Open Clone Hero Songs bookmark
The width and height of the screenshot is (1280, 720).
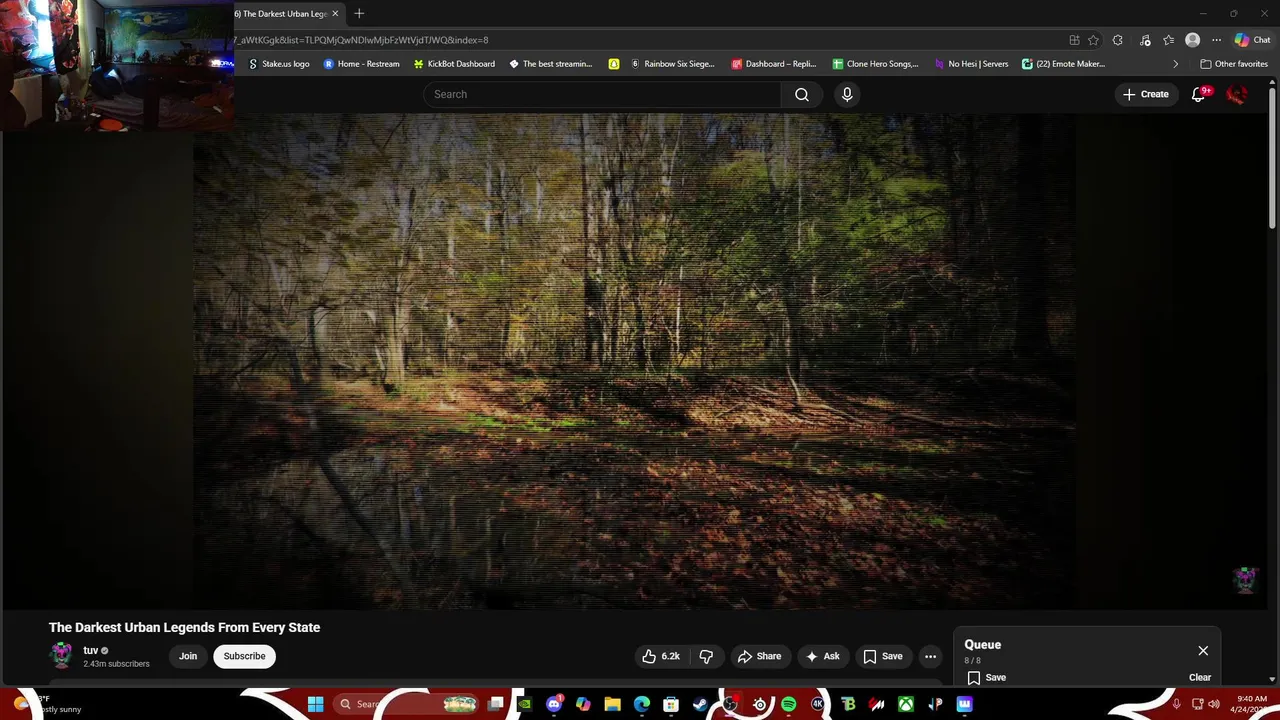click(x=875, y=64)
